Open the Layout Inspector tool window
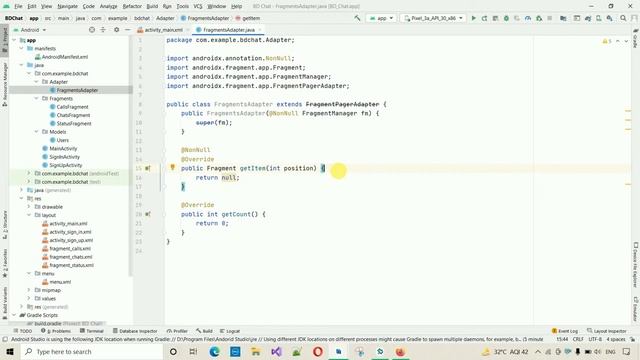Image resolution: width=640 pixels, height=360 pixels. [607, 331]
